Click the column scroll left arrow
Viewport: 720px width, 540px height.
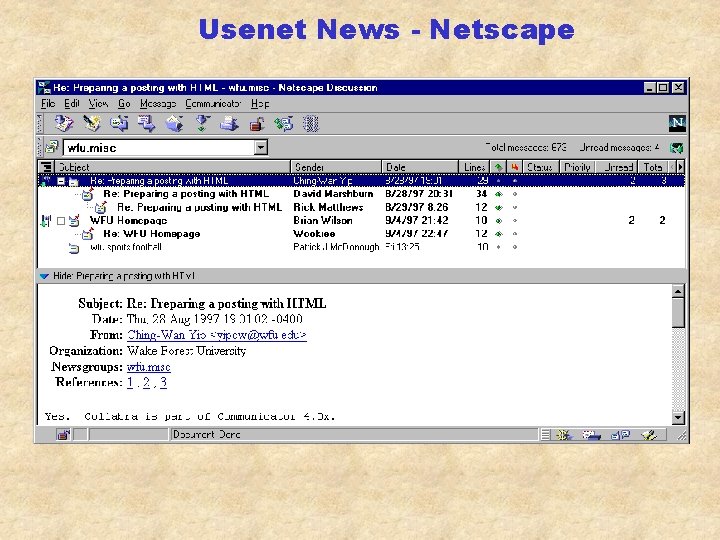pos(672,167)
